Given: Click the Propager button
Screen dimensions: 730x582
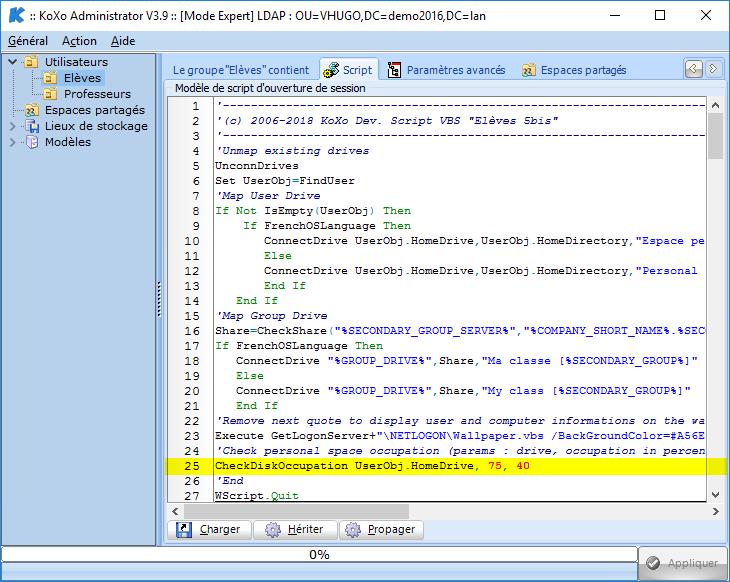Looking at the screenshot, I should 381,530.
